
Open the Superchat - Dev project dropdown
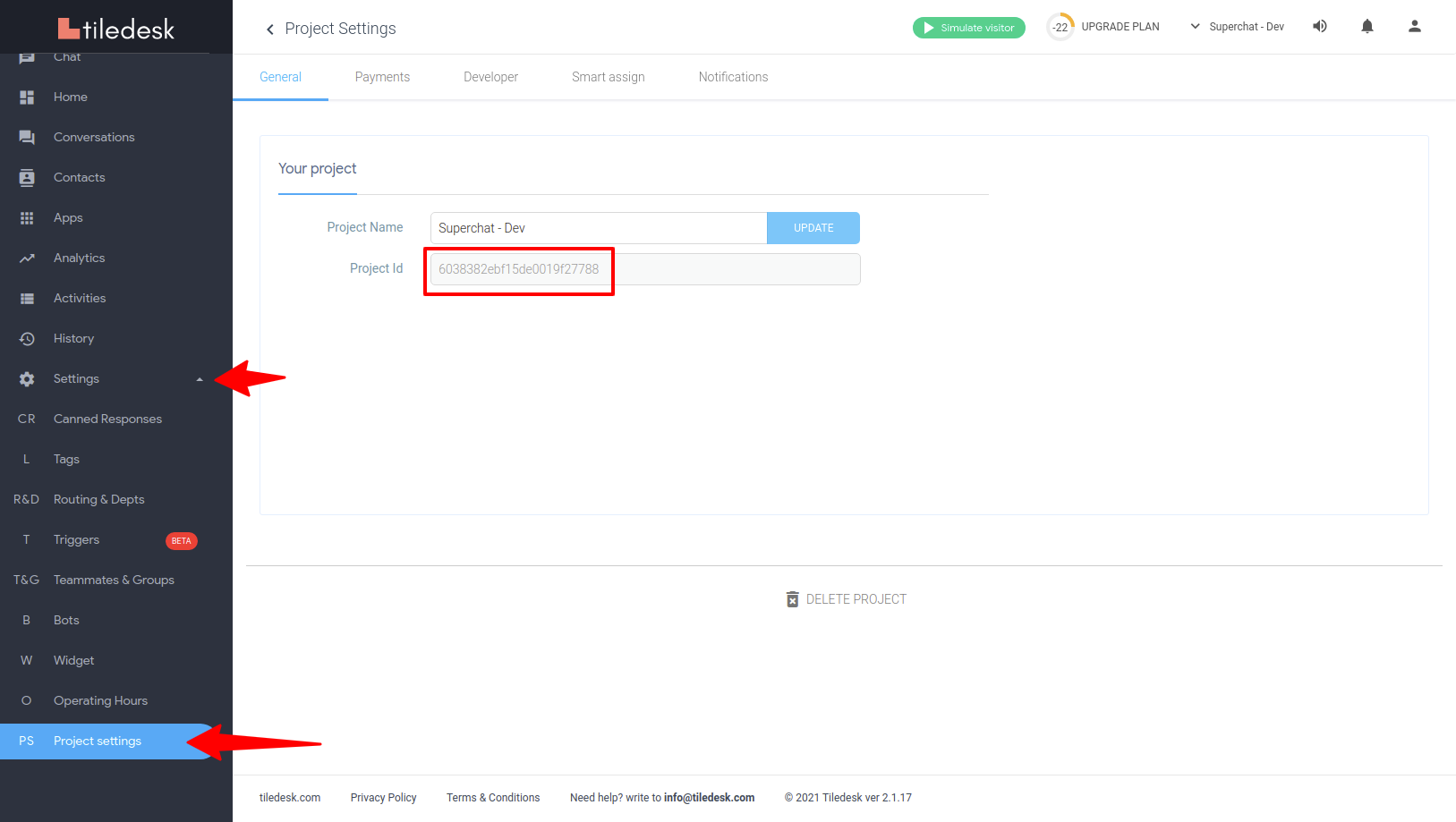1238,27
